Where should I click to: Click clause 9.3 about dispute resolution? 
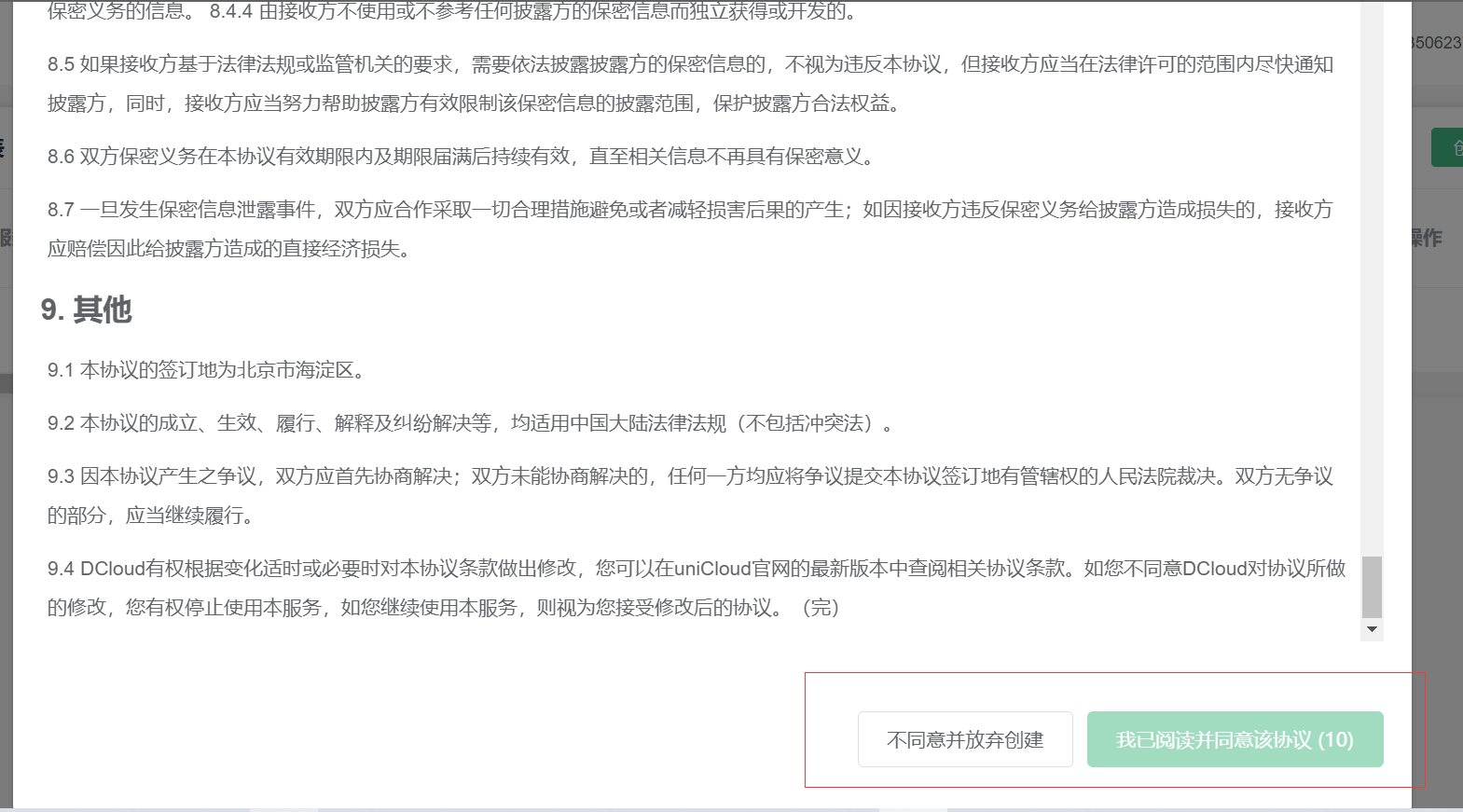690,476
